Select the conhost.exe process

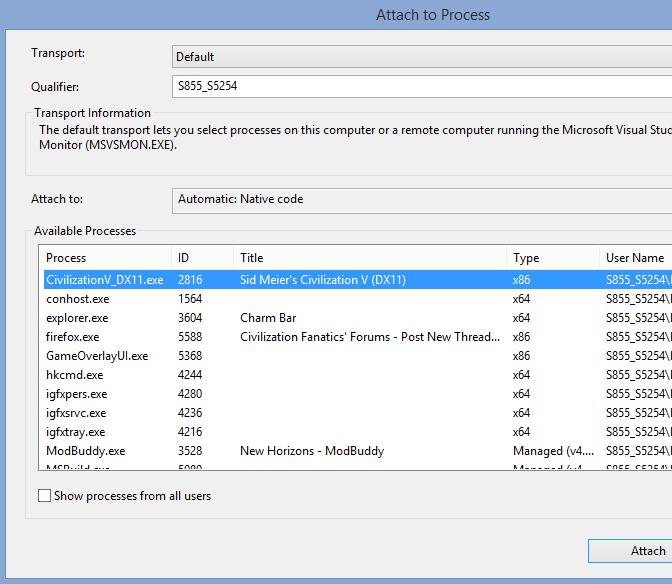tap(78, 299)
